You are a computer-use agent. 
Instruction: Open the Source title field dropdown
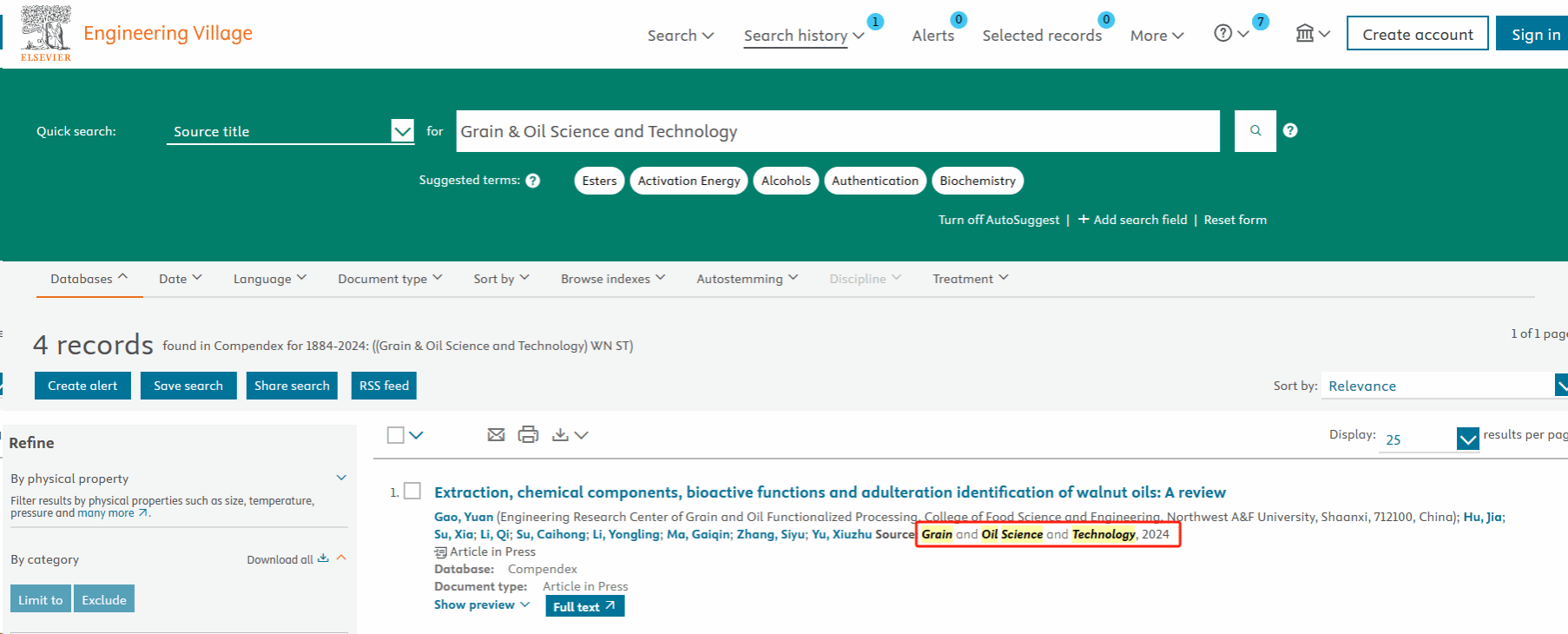tap(402, 131)
